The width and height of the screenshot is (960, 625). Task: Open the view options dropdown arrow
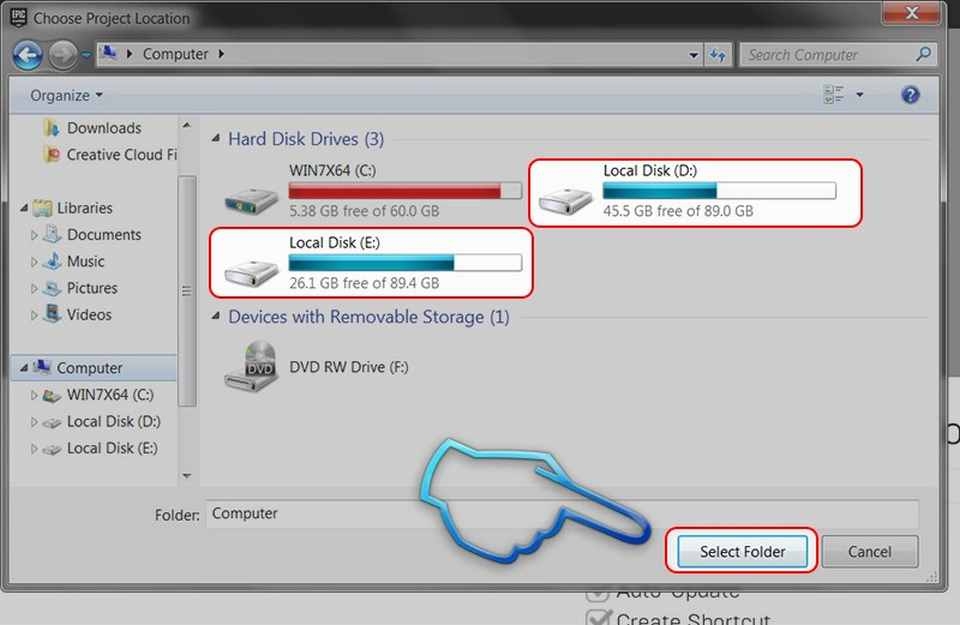tap(860, 95)
